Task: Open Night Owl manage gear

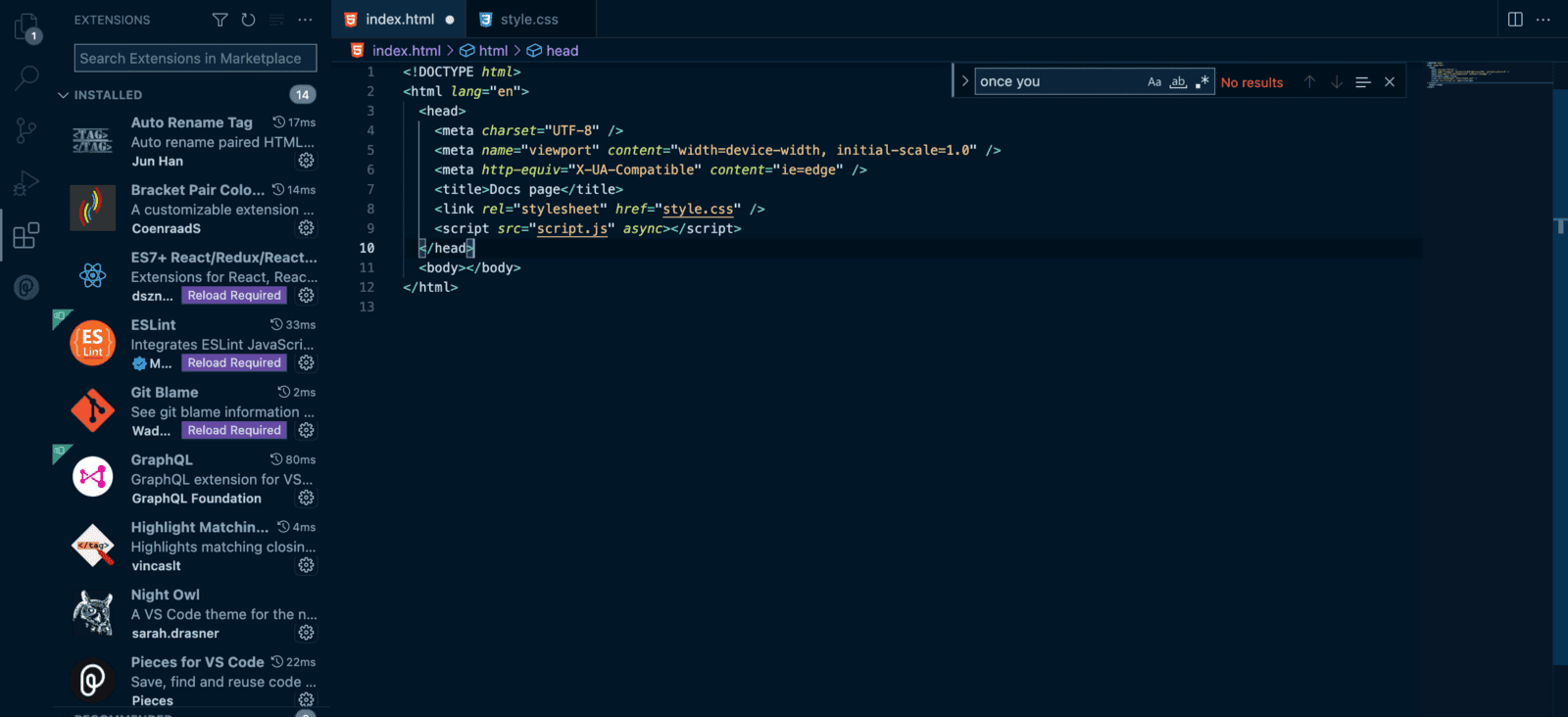Action: [x=307, y=633]
